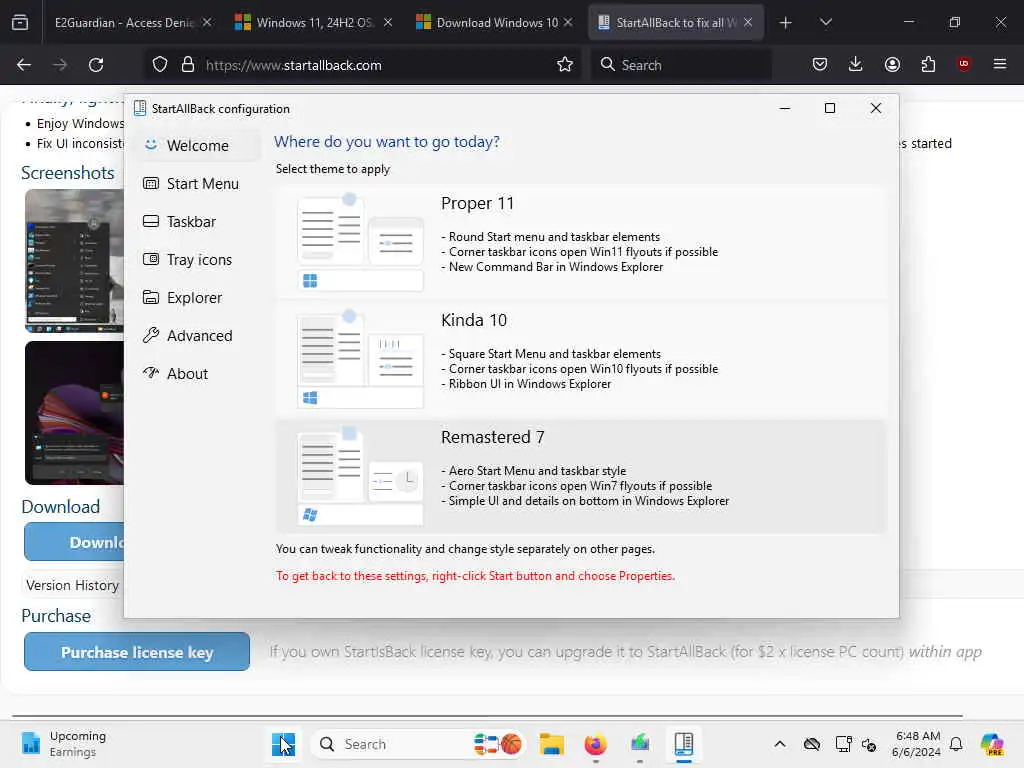Click the muted volume tray icon
This screenshot has width=1024, height=768.
[x=869, y=744]
